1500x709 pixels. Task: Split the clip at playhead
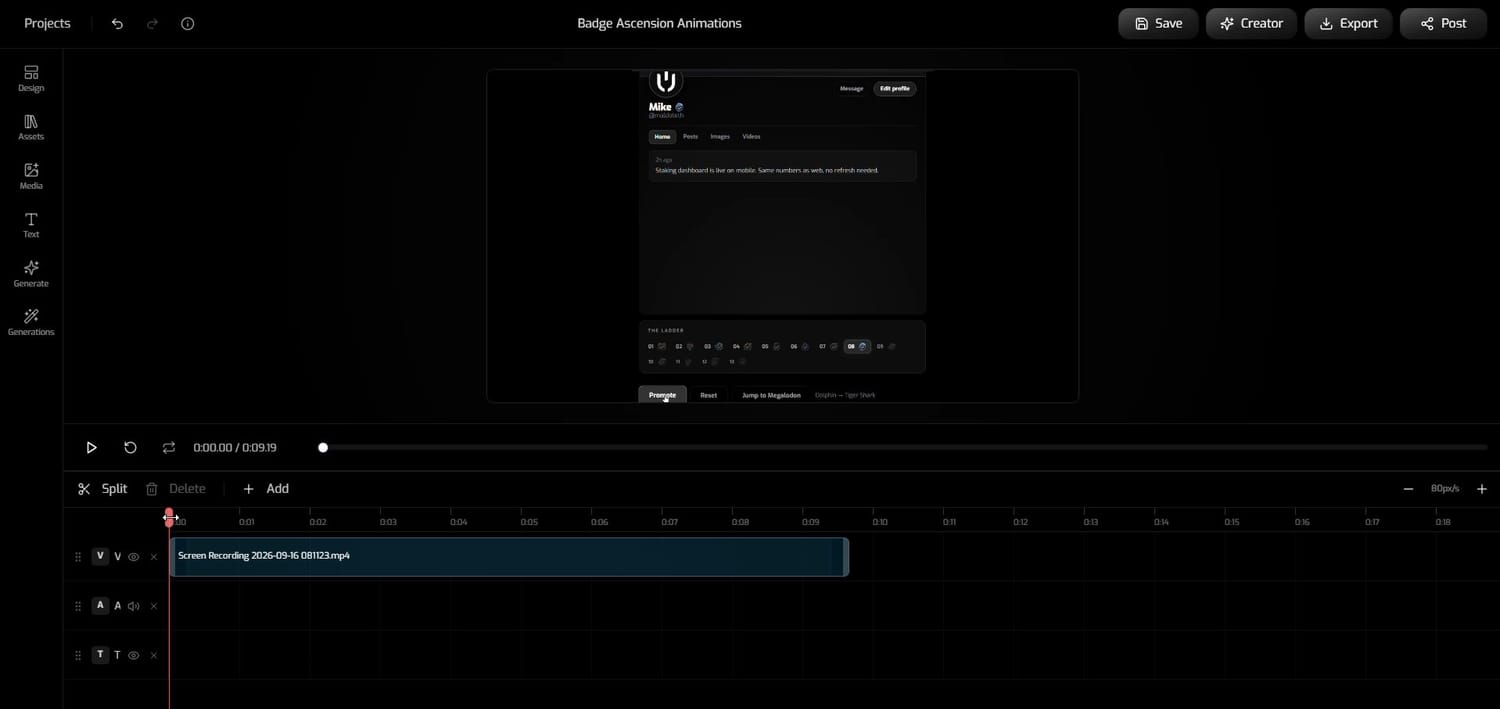102,488
